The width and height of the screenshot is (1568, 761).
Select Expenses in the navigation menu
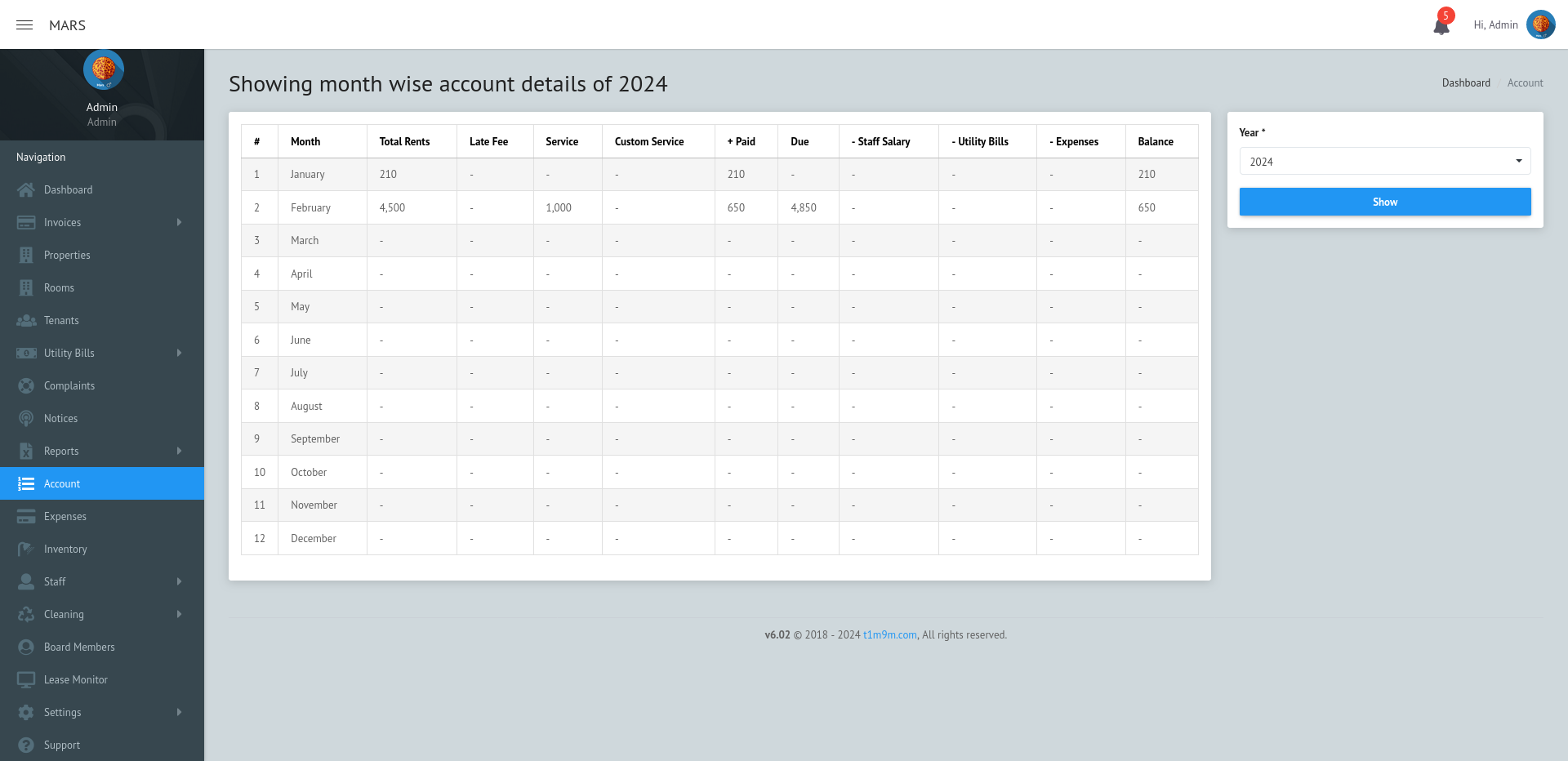(x=65, y=516)
